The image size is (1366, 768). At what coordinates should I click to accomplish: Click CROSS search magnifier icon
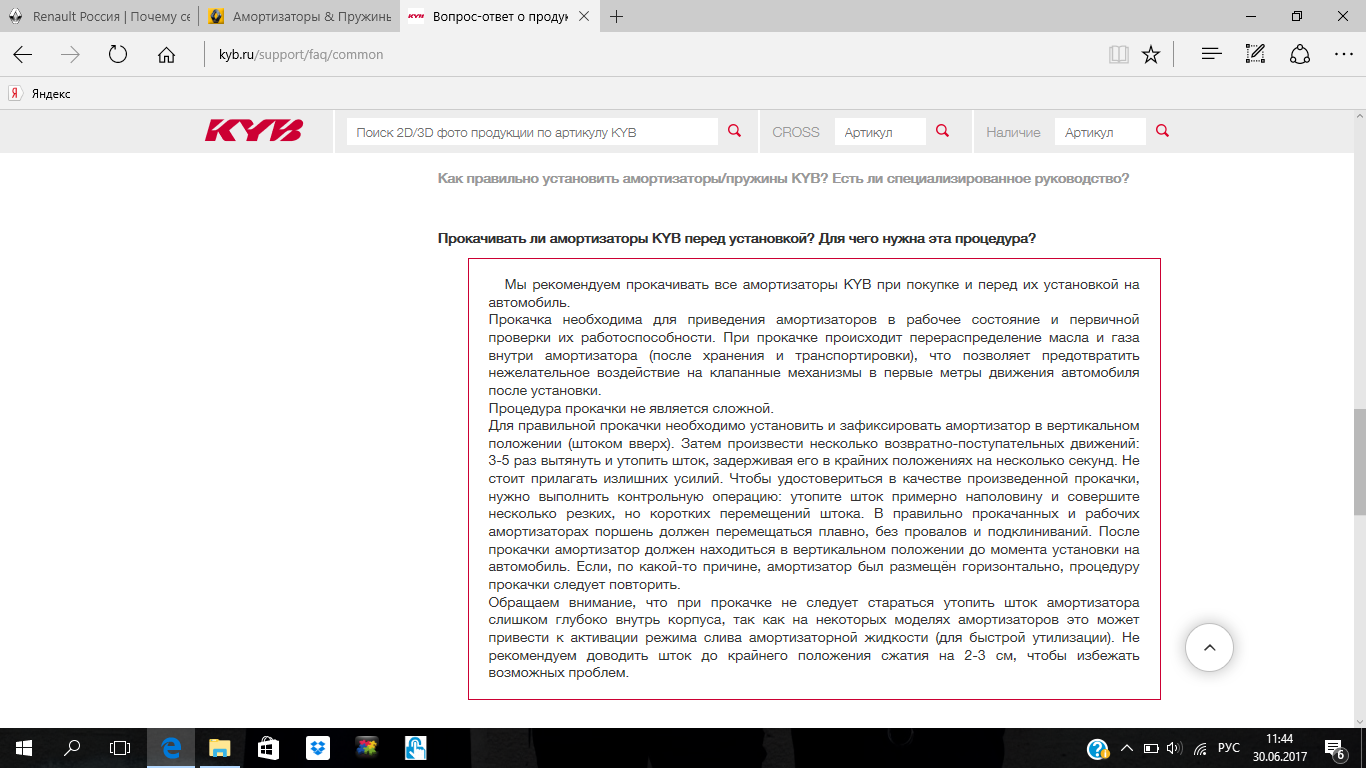[942, 131]
